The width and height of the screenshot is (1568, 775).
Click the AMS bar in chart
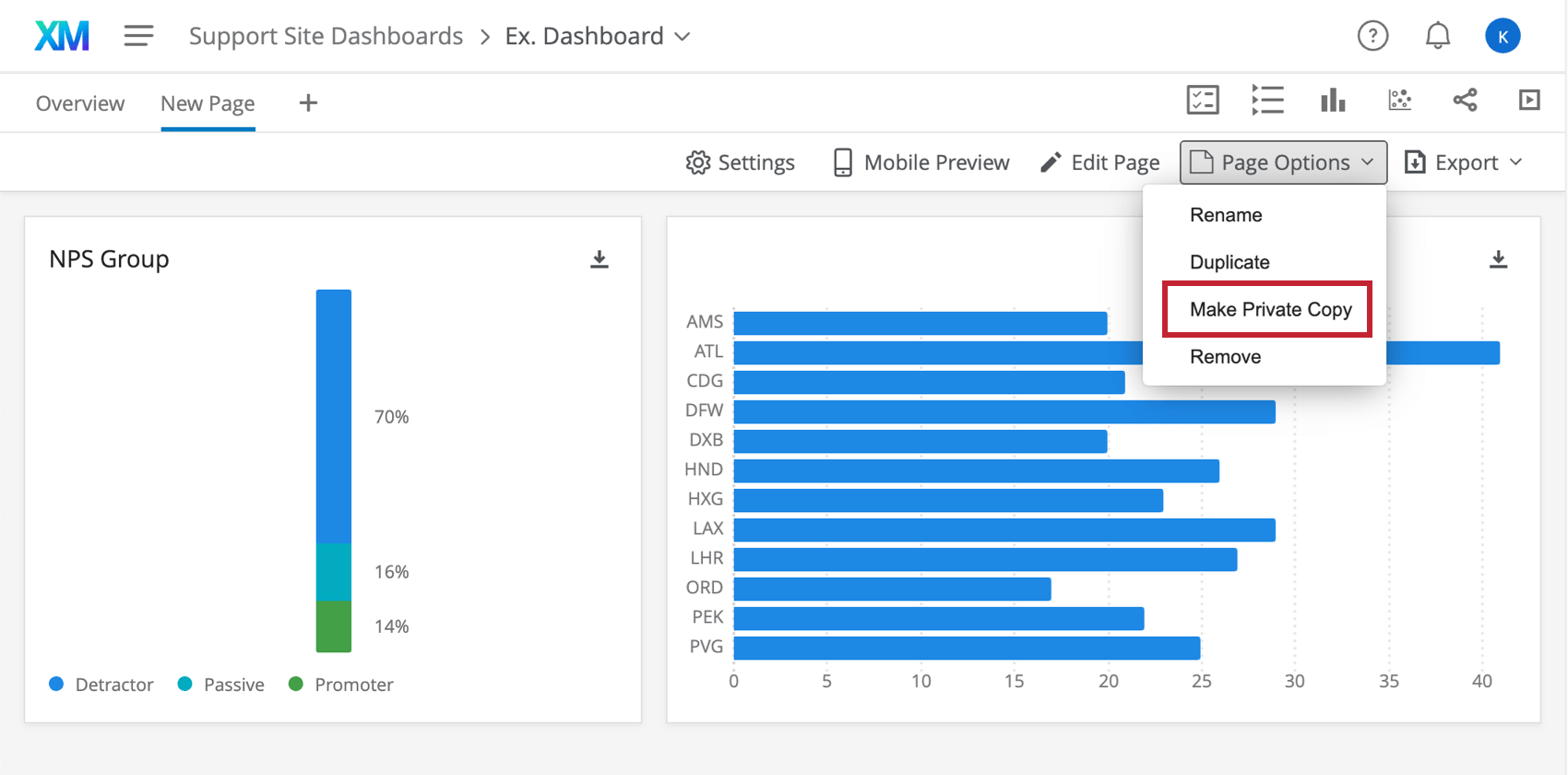point(921,322)
